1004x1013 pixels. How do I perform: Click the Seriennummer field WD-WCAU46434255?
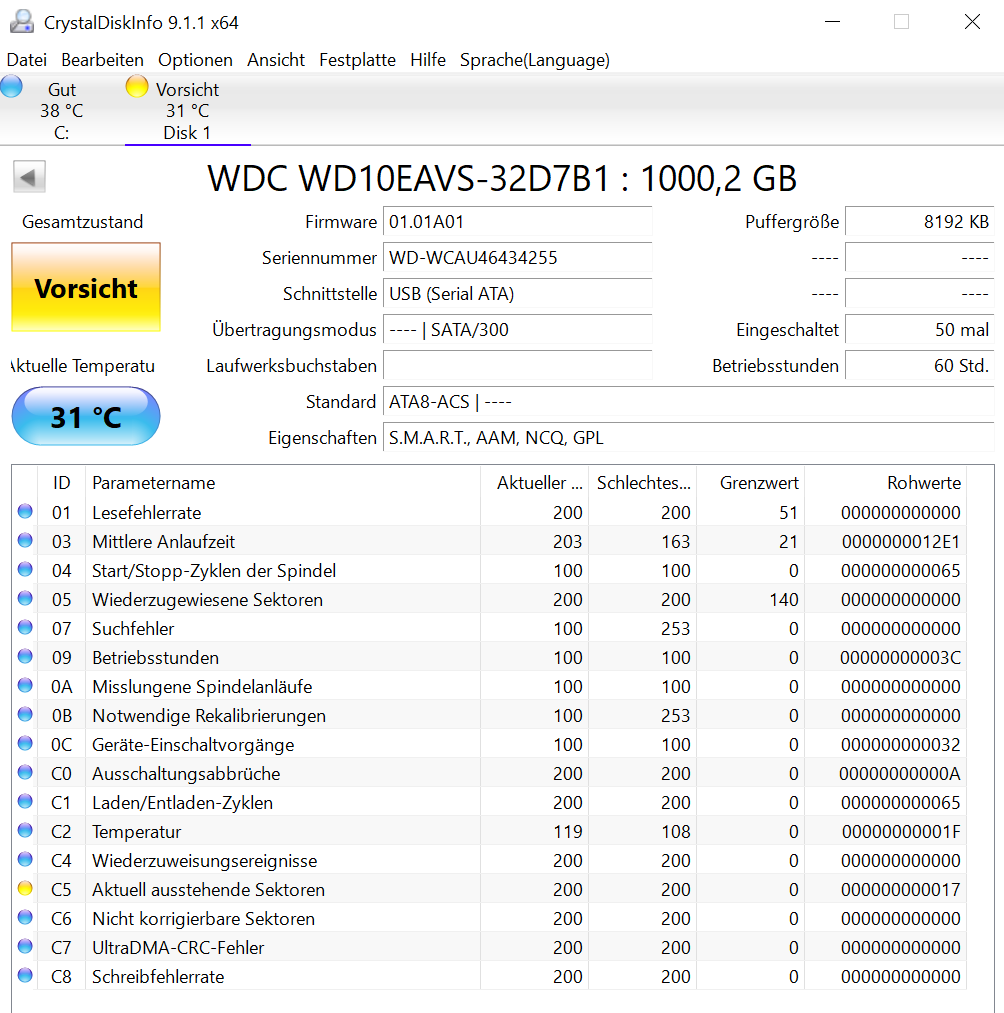(x=518, y=258)
